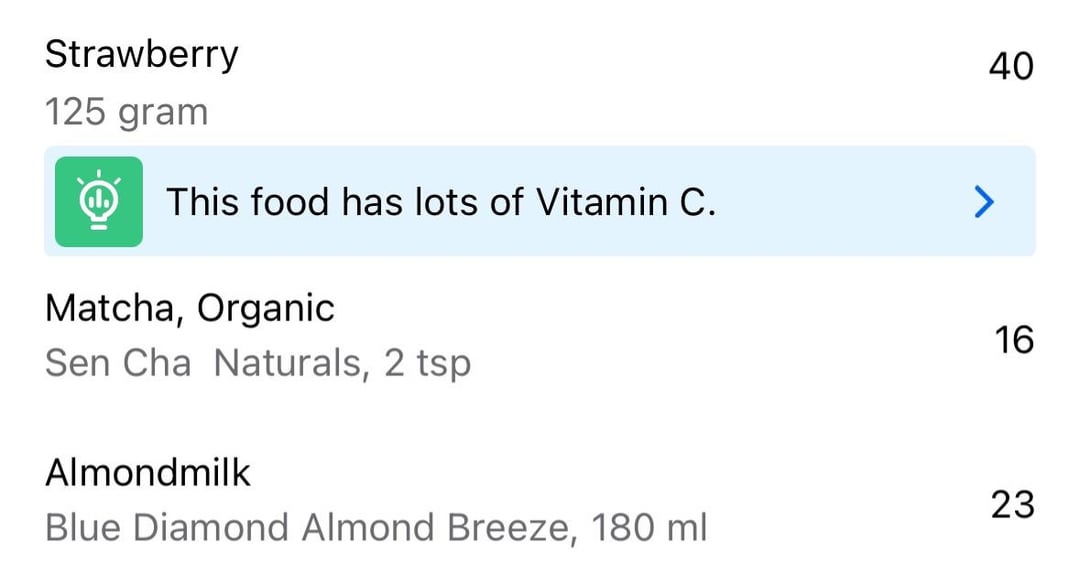Viewport: 1080px width, 584px height.
Task: Select Sen Cha Naturals, 2 tsp subtitle
Action: click(x=258, y=363)
